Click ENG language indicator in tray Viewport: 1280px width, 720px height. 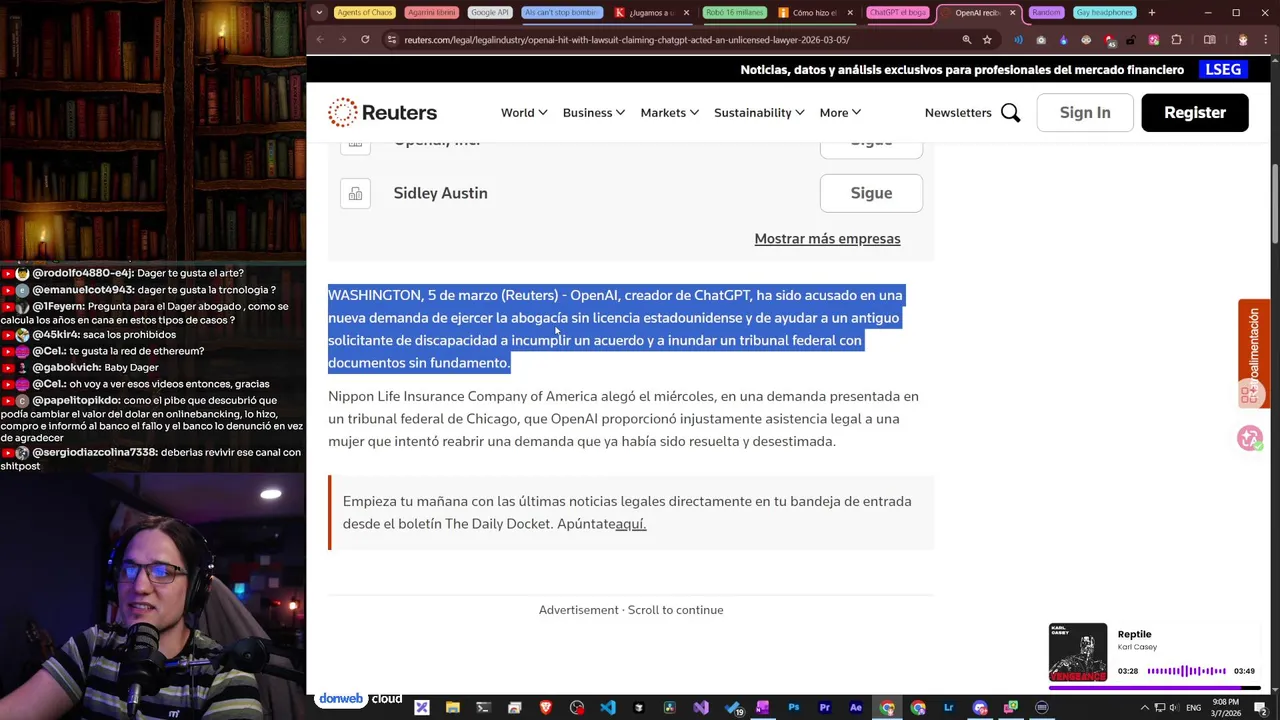(1193, 708)
